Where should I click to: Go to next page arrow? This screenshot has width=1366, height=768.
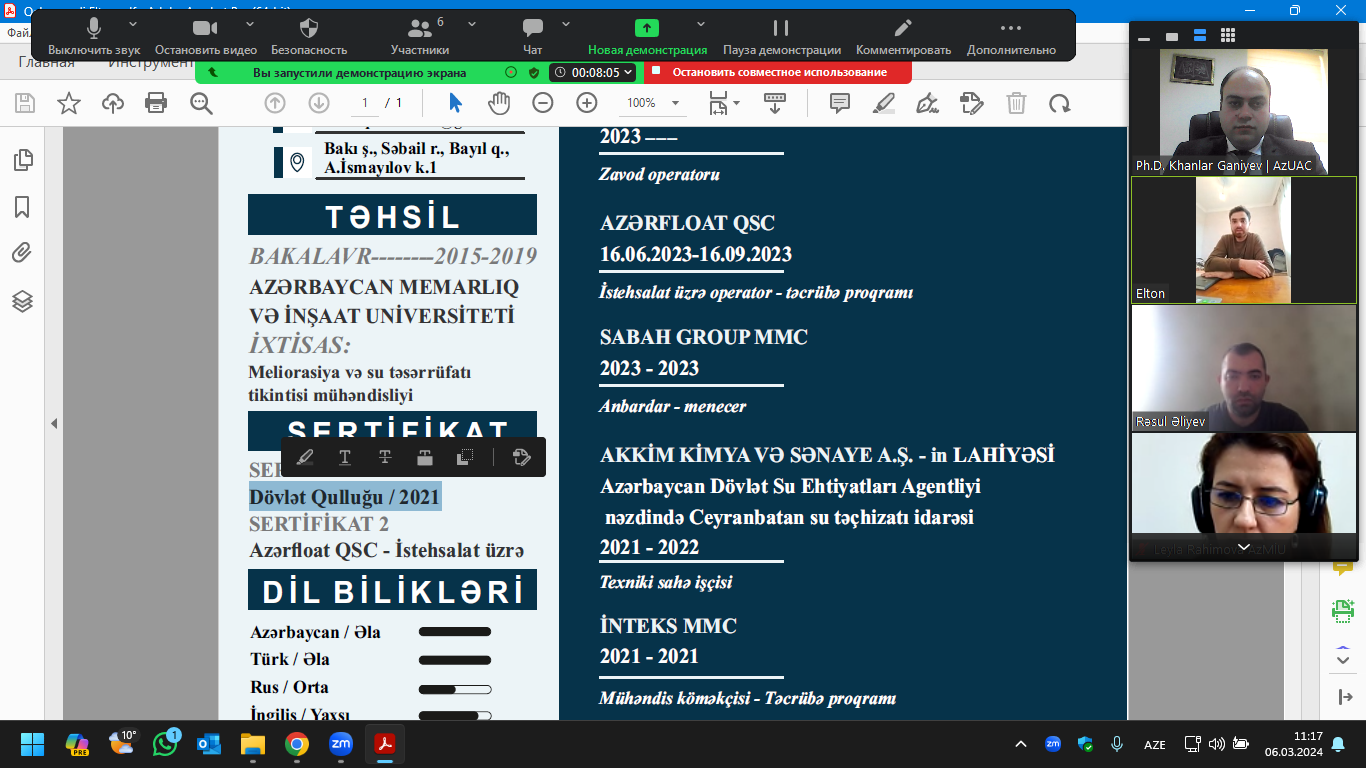tap(319, 103)
